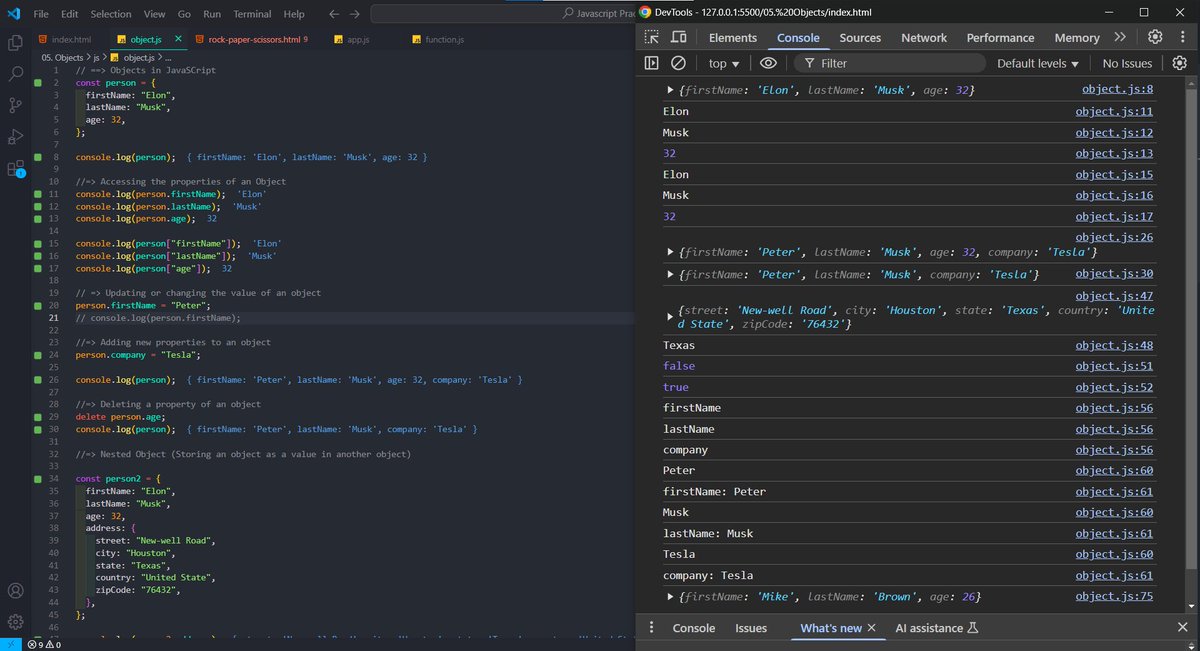Screen dimensions: 1200x651
Task: Activate the DevTools inspect element picker
Action: pos(652,37)
